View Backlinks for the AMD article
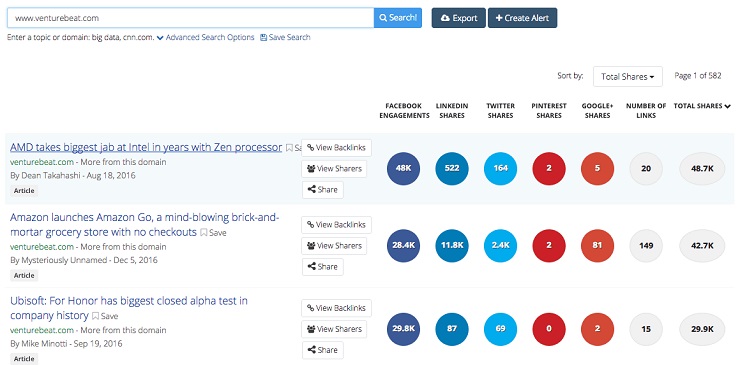 (336, 148)
